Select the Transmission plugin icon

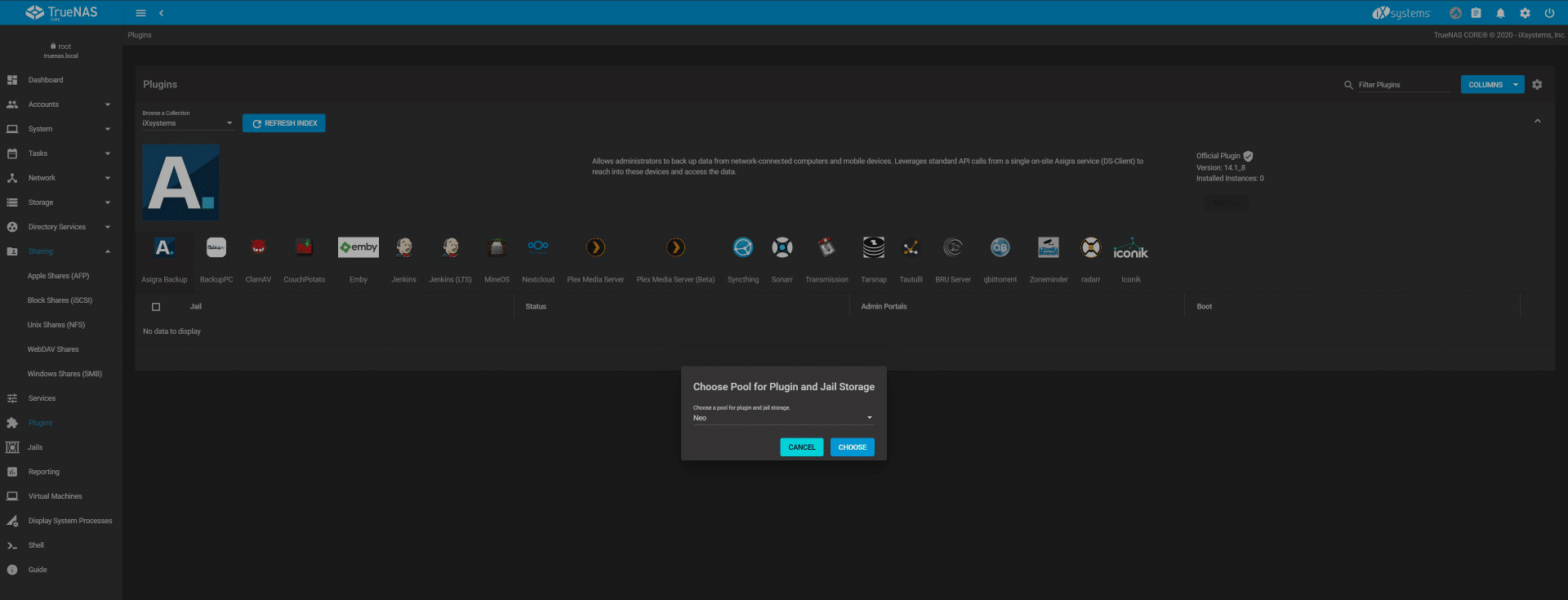pyautogui.click(x=826, y=247)
